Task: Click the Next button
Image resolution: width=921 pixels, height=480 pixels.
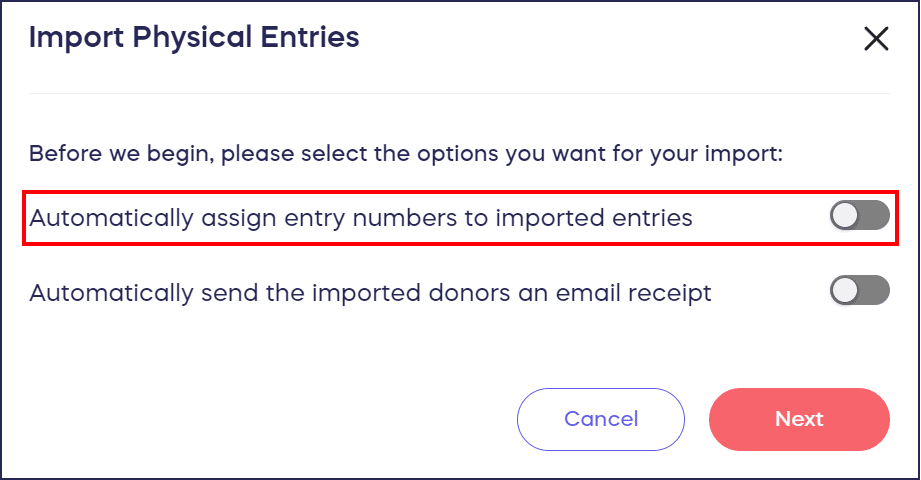Action: [799, 419]
